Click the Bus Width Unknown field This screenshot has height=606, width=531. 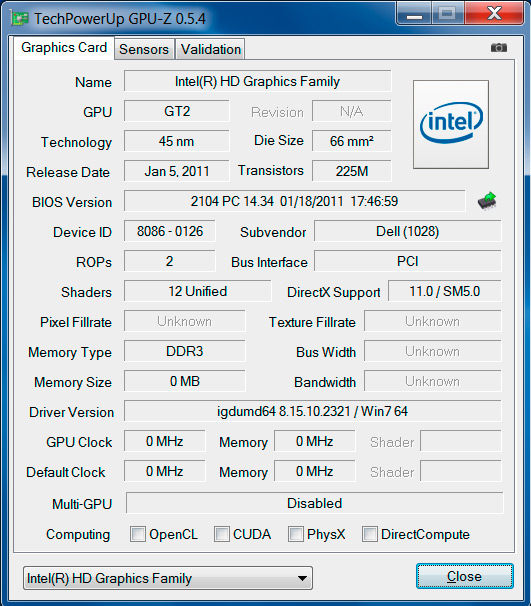[x=432, y=351]
